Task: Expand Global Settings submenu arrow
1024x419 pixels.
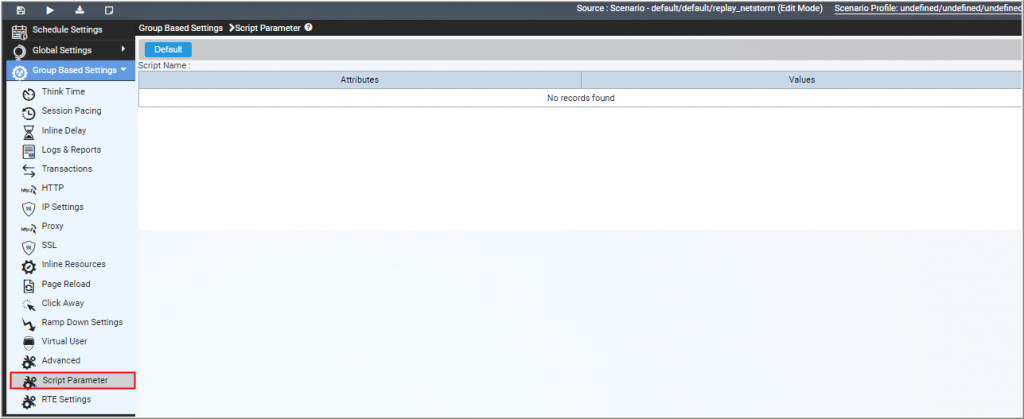Action: 123,49
